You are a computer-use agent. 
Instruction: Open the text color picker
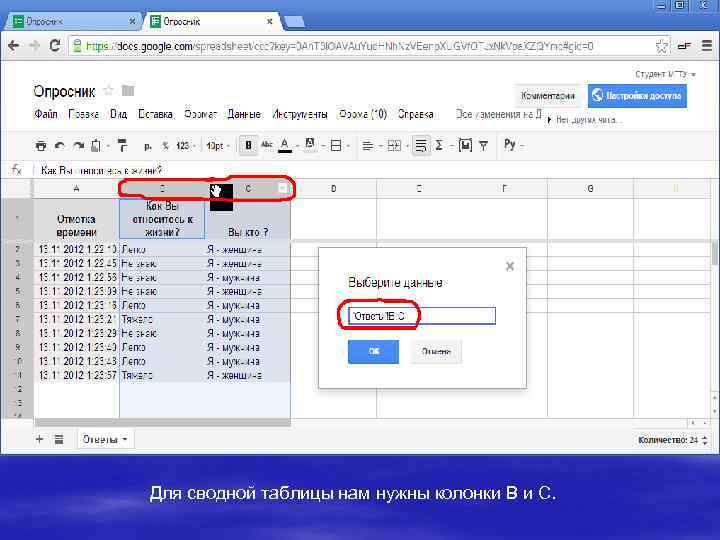(285, 146)
